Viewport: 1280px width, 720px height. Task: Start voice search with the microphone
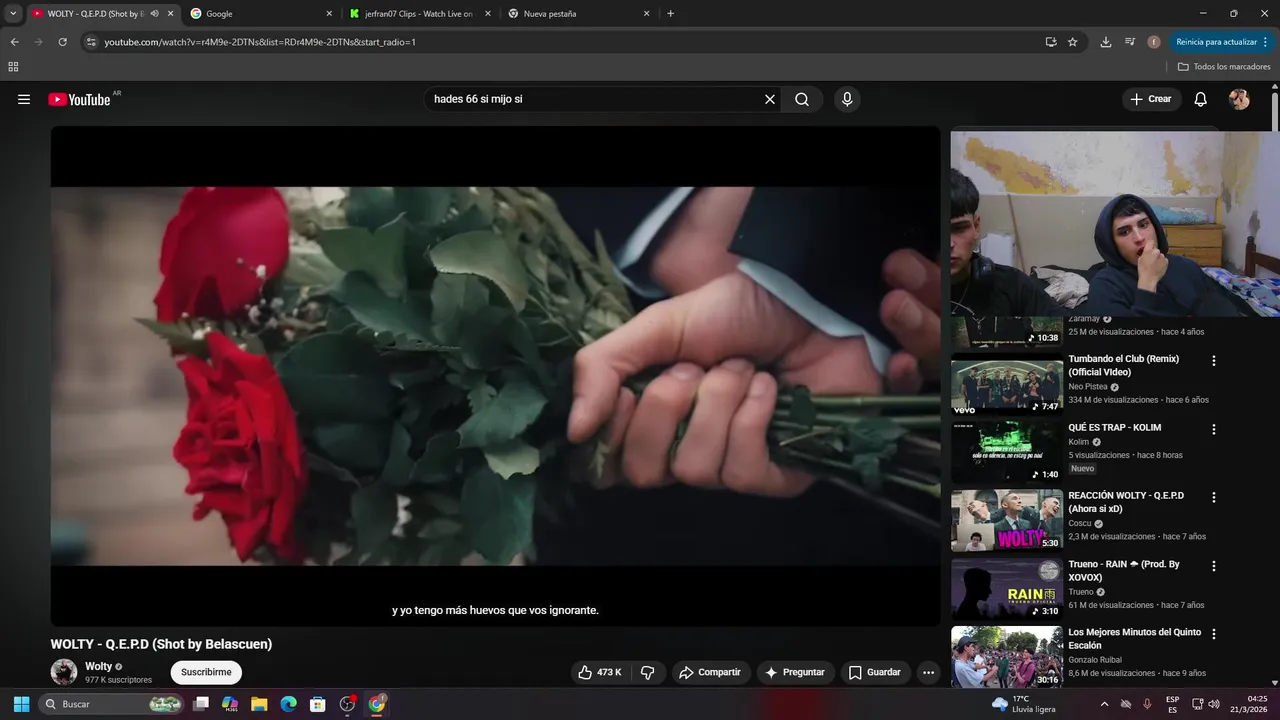coord(847,99)
